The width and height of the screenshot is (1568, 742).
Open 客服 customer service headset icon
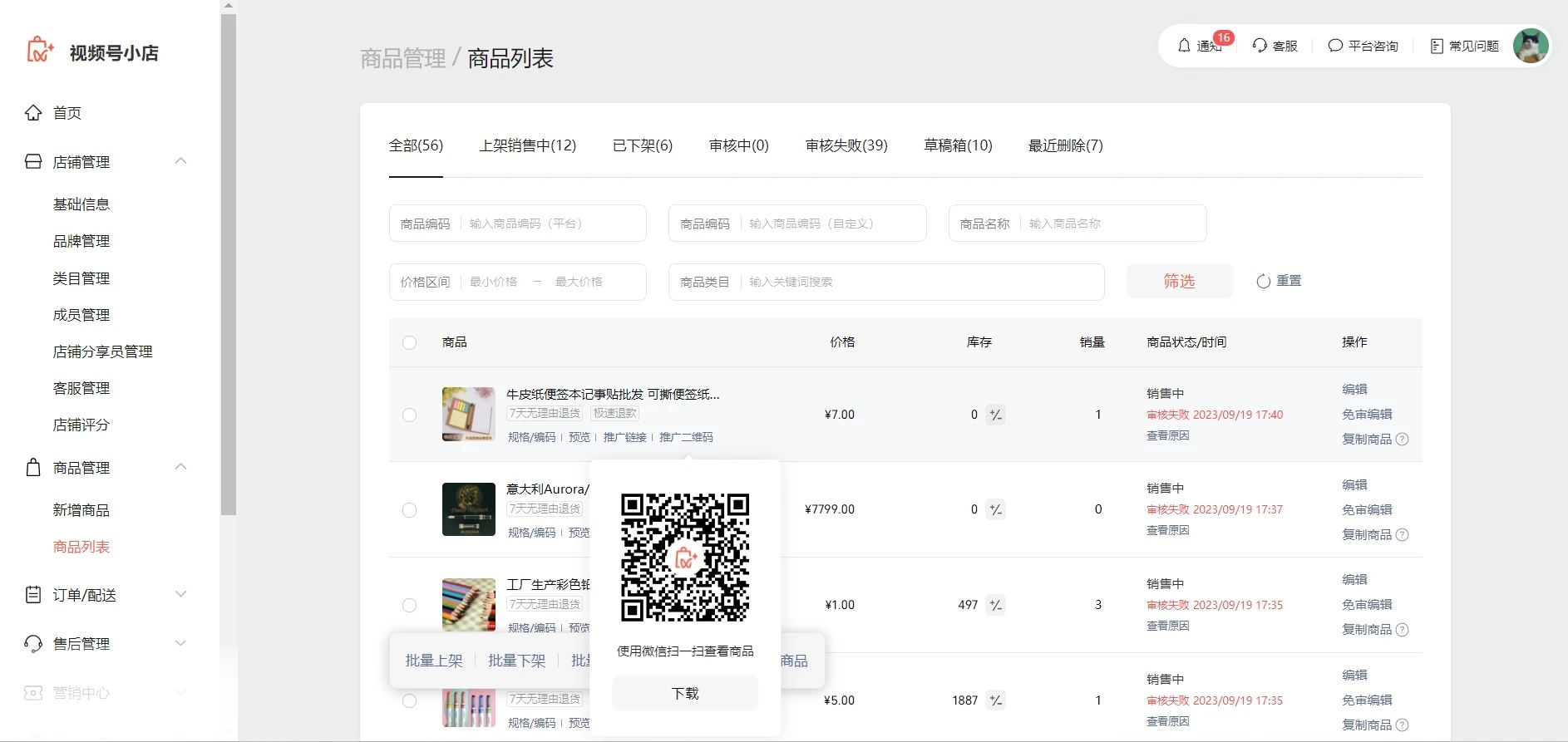1260,46
